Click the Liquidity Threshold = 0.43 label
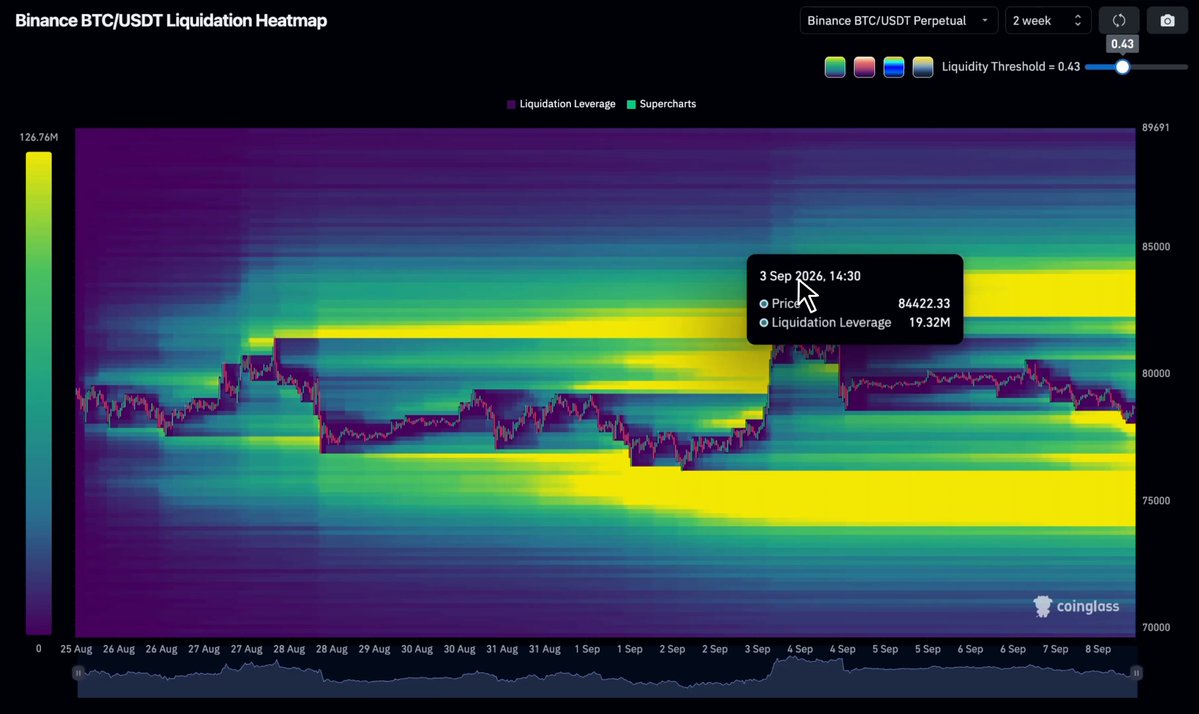This screenshot has height=714, width=1199. (1010, 67)
